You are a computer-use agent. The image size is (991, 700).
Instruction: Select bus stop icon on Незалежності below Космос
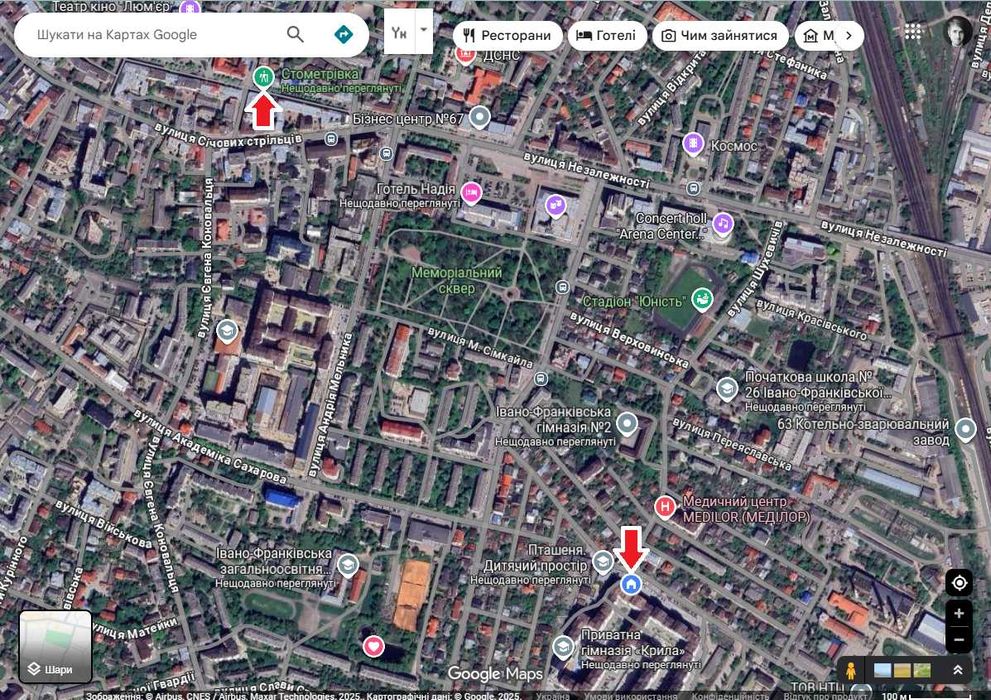(x=693, y=188)
